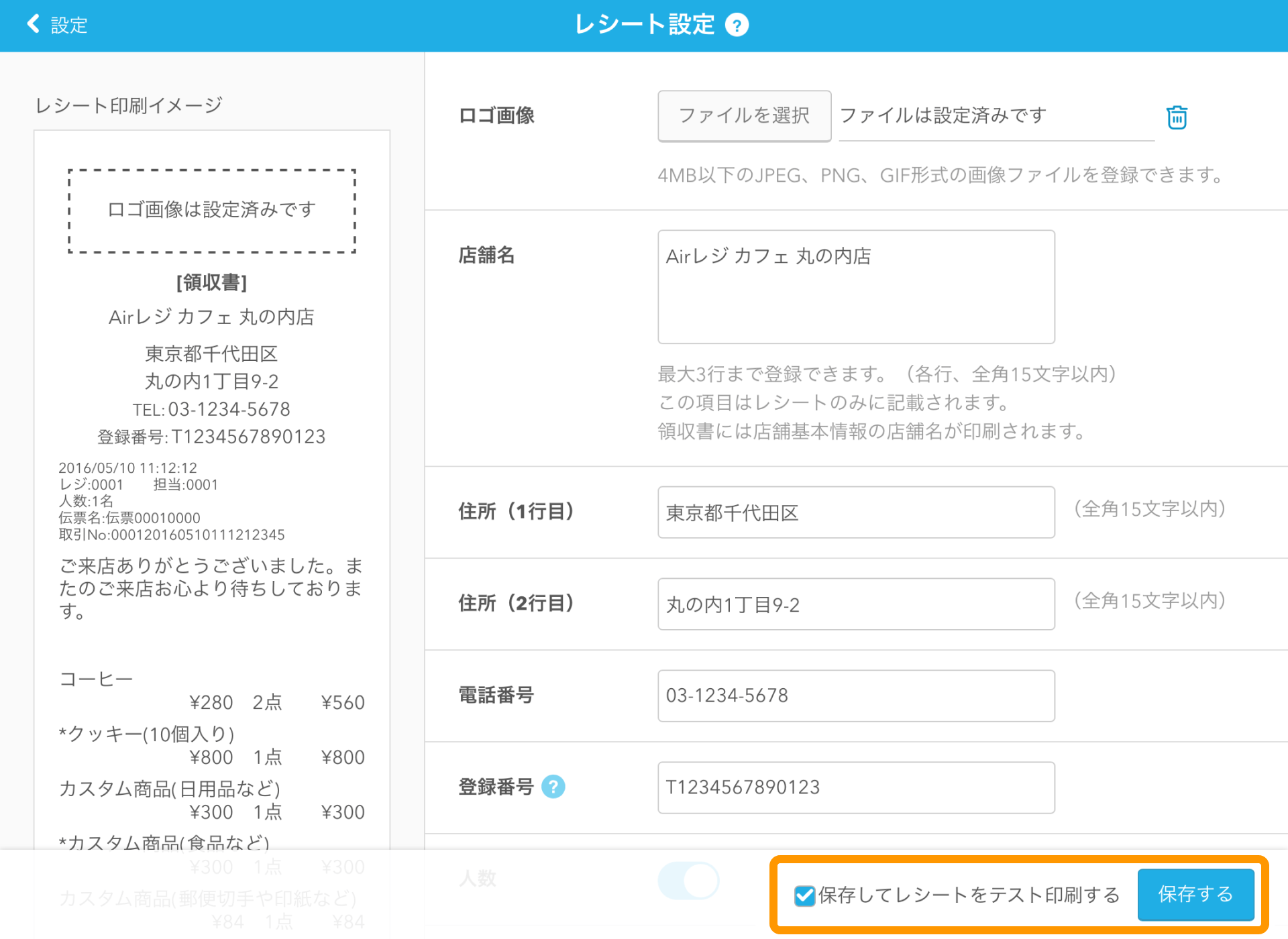Check 保存してレシートをテスト印刷する
The image size is (1288, 939).
coord(804,895)
